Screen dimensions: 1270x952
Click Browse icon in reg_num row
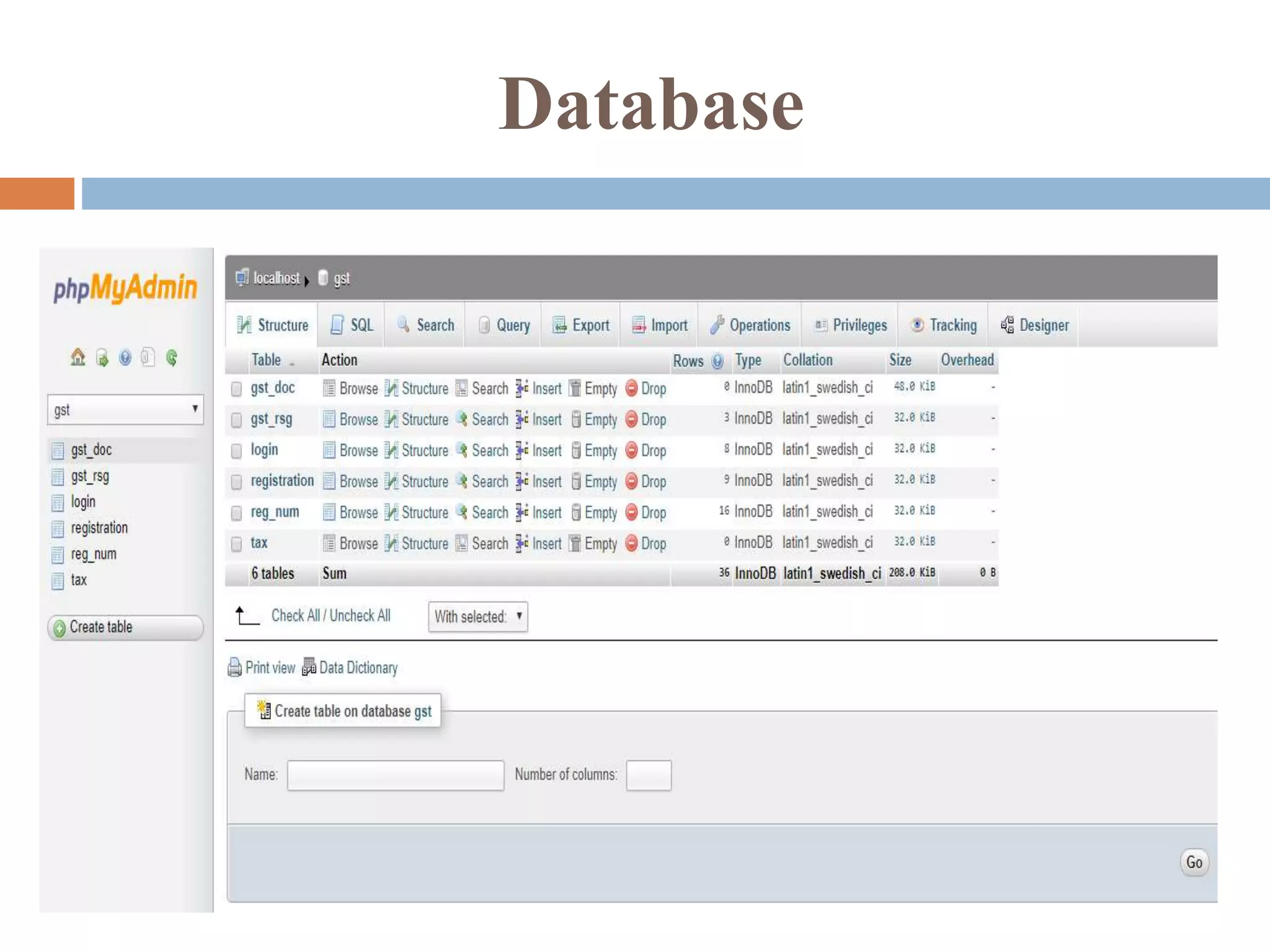[x=329, y=513]
